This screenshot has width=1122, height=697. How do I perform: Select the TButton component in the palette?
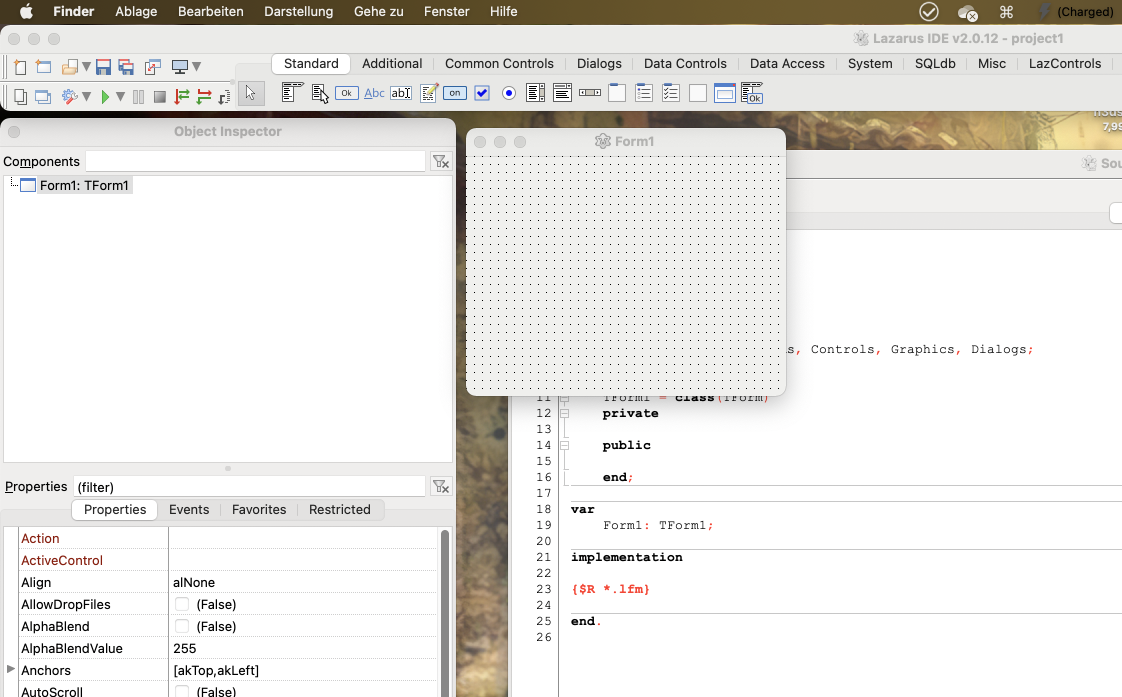tap(346, 93)
